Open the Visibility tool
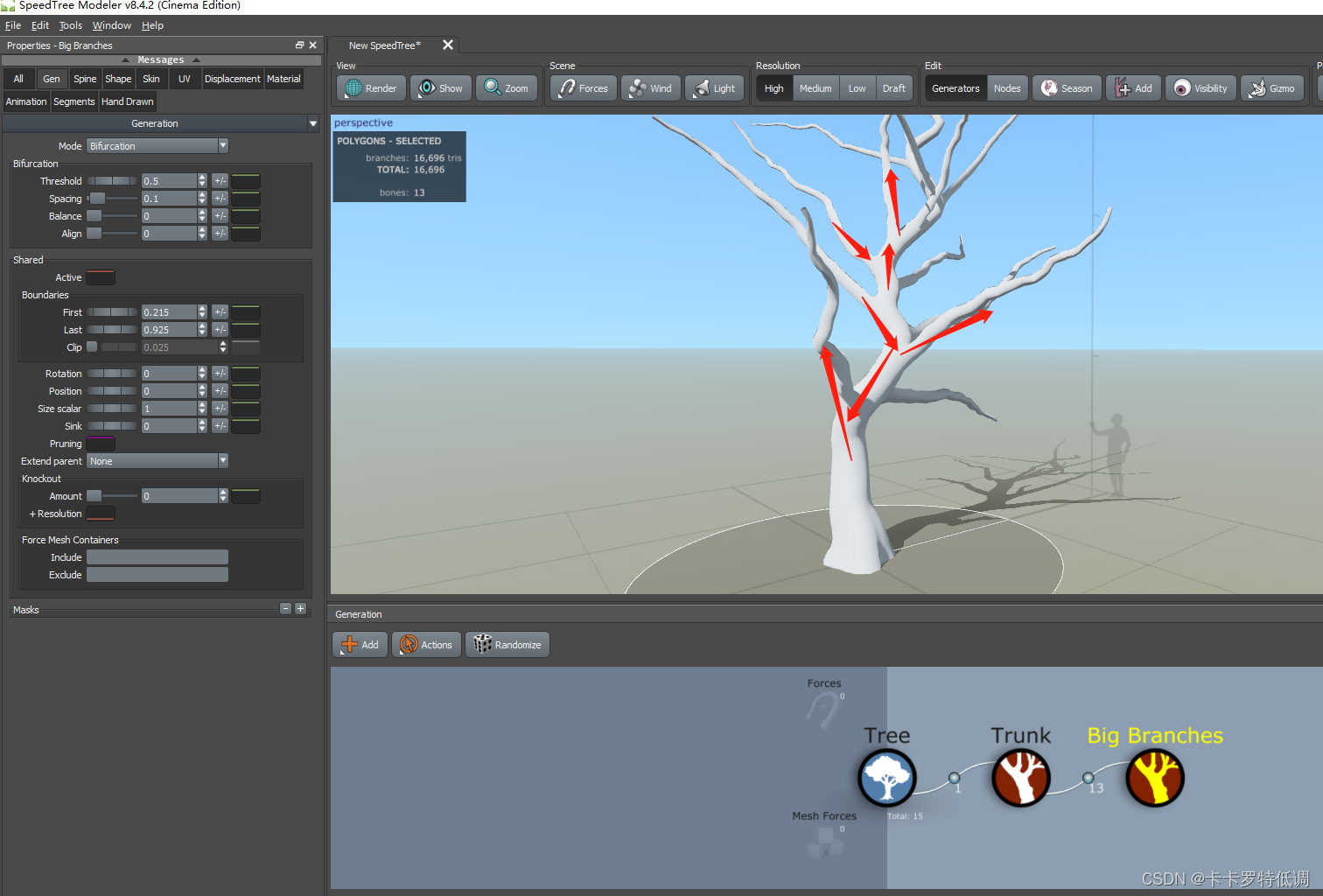 point(1200,88)
